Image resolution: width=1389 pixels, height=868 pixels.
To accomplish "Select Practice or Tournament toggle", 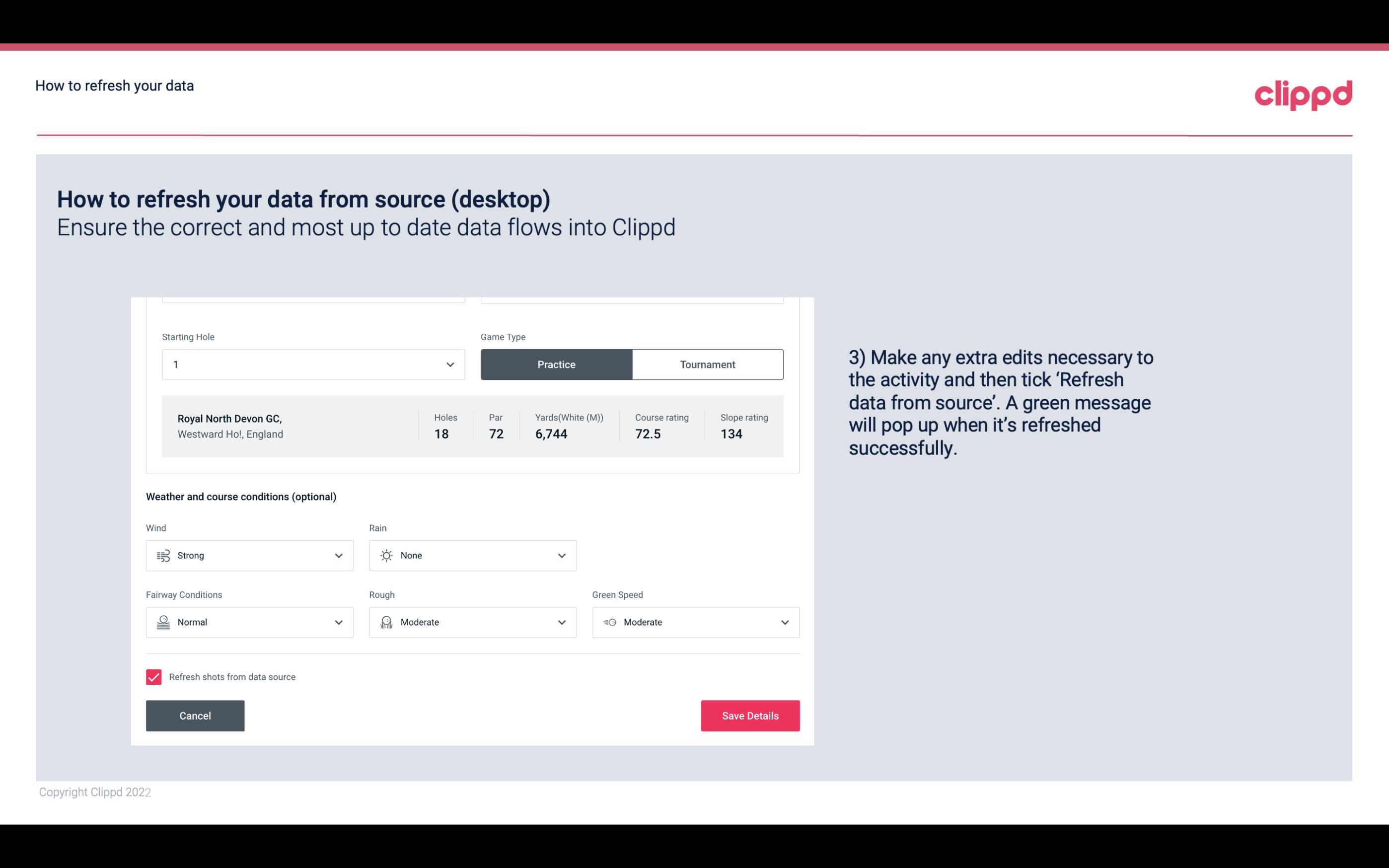I will coord(631,364).
